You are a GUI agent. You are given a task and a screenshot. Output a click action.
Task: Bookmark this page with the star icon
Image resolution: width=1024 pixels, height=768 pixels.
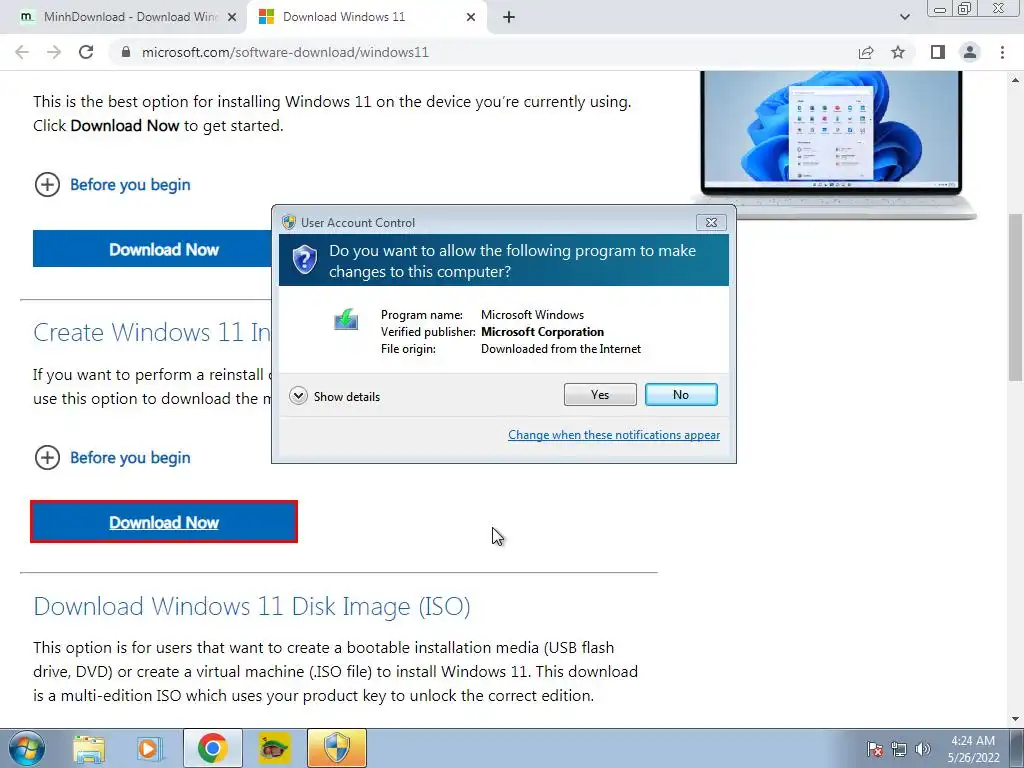(x=898, y=52)
